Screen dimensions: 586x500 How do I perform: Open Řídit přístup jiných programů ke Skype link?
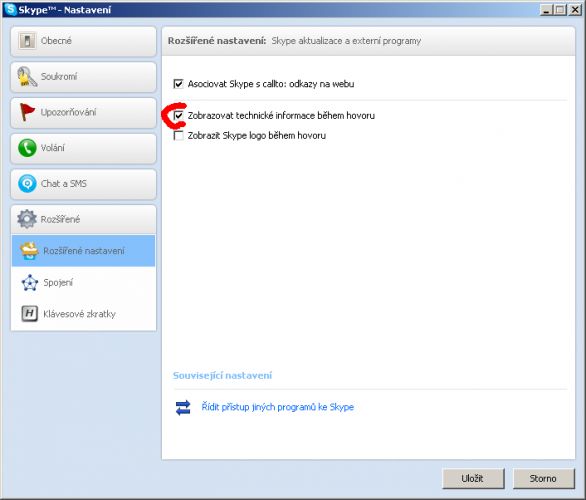coord(277,407)
